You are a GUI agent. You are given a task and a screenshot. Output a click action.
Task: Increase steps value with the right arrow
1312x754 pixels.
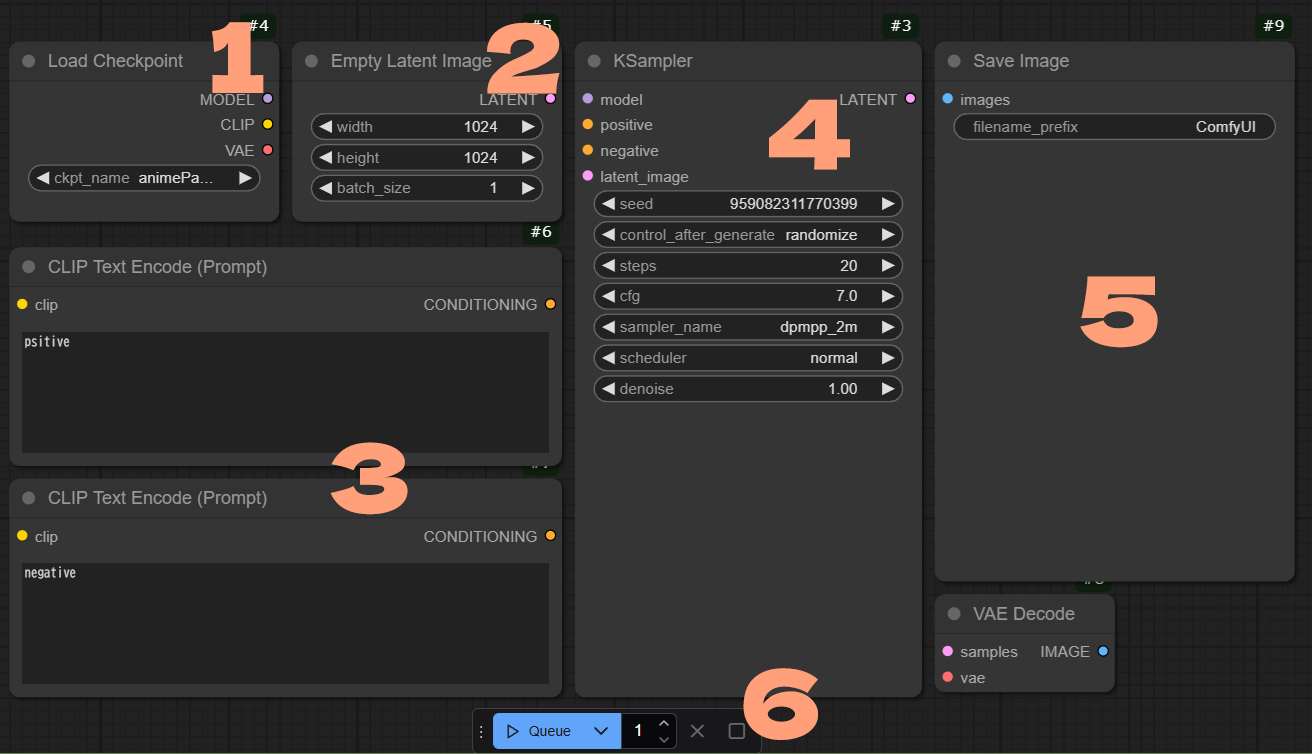(888, 266)
